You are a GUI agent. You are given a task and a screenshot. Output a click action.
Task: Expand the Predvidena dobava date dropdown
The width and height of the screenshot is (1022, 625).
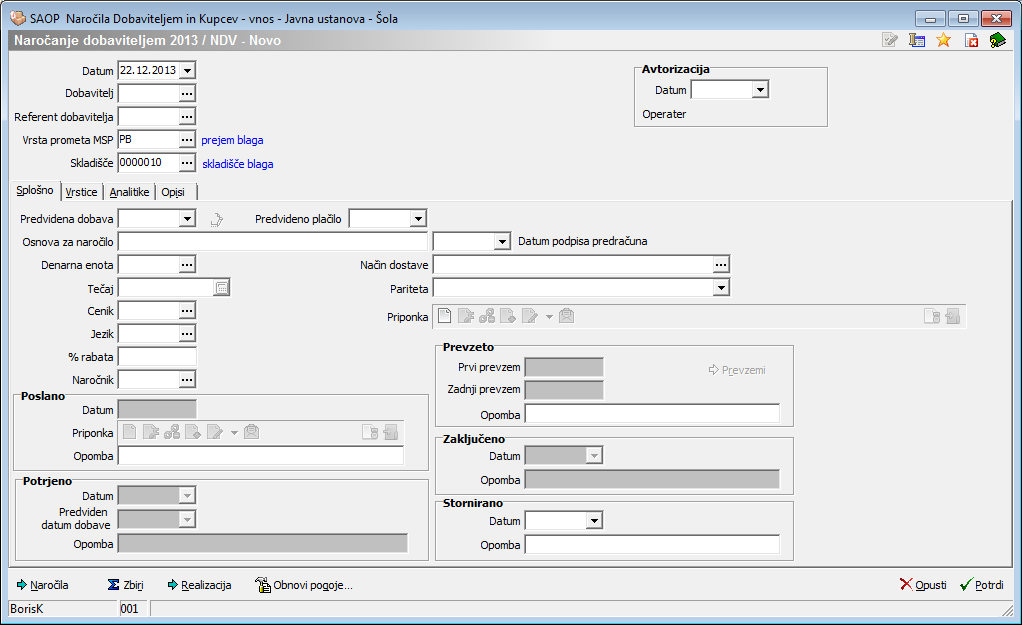(187, 218)
